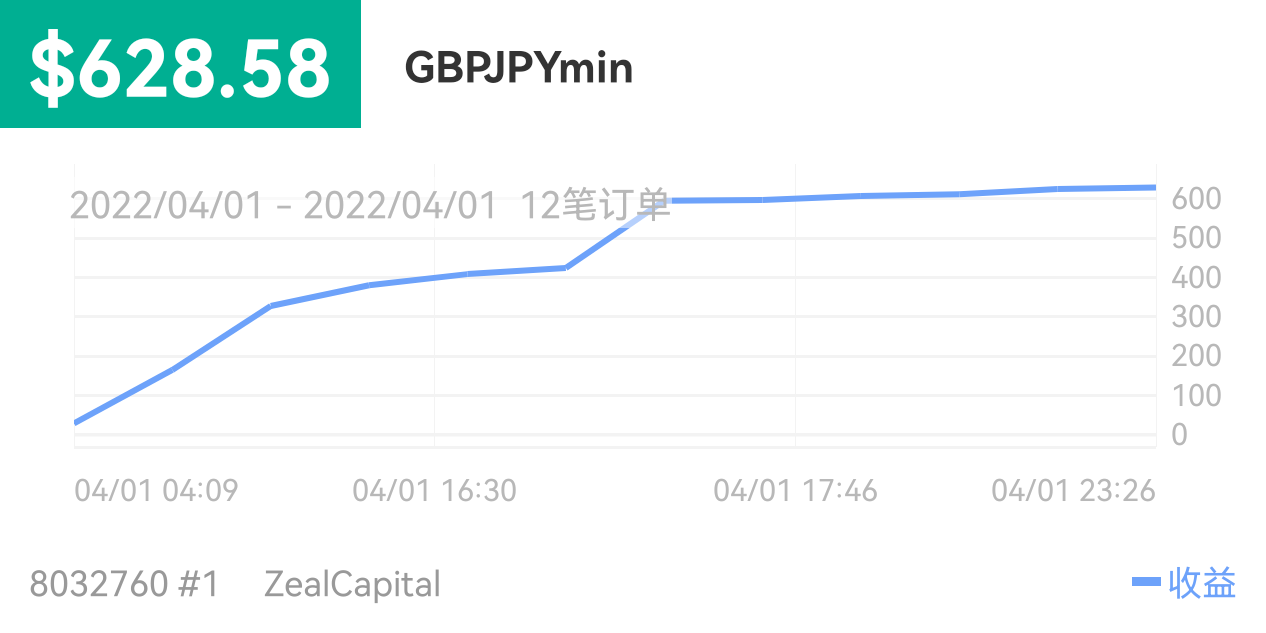Viewport: 1266px width, 633px height.
Task: Open the 12笔订单 order count
Action: coord(595,205)
